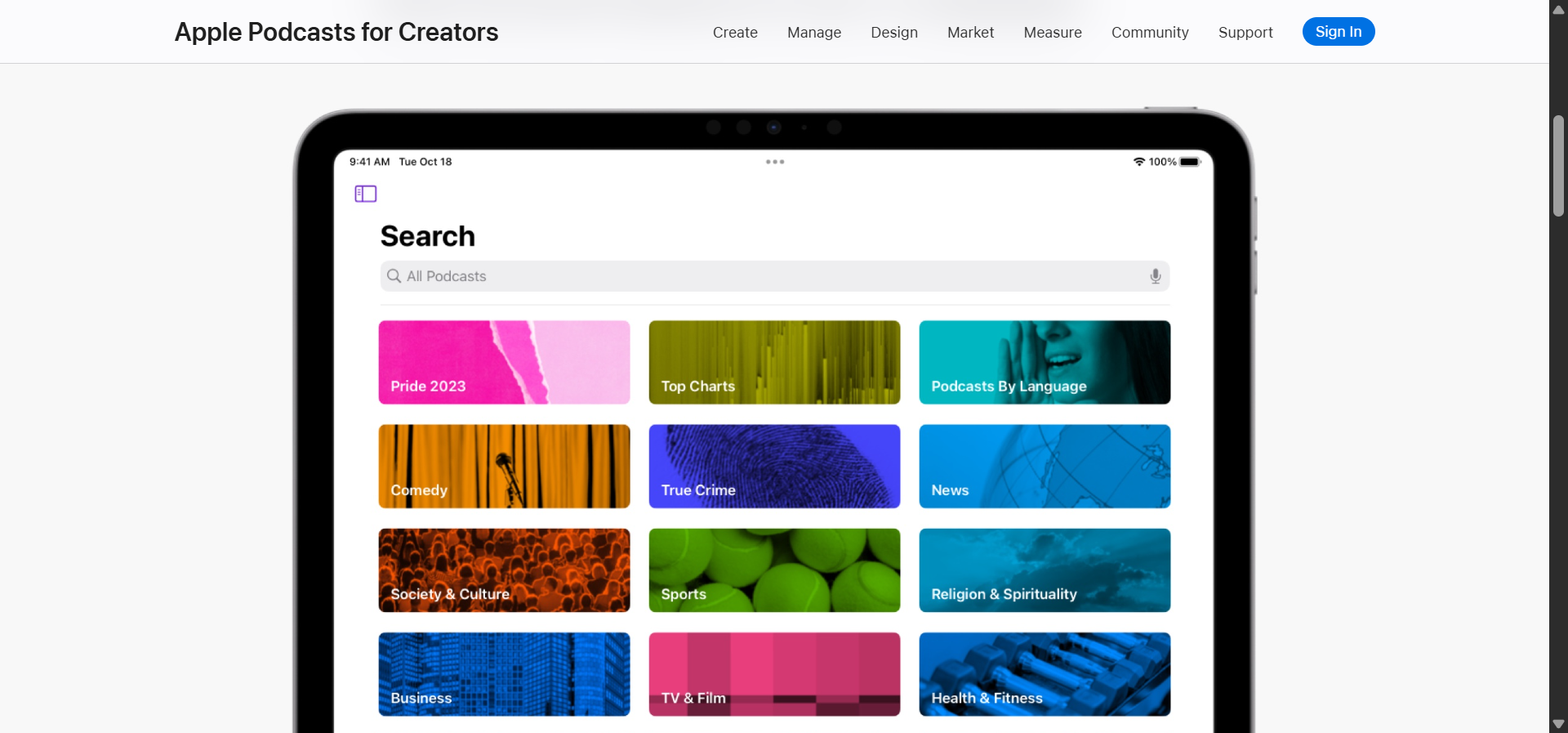Viewport: 1568px width, 733px height.
Task: Open the Support link
Action: (x=1245, y=33)
